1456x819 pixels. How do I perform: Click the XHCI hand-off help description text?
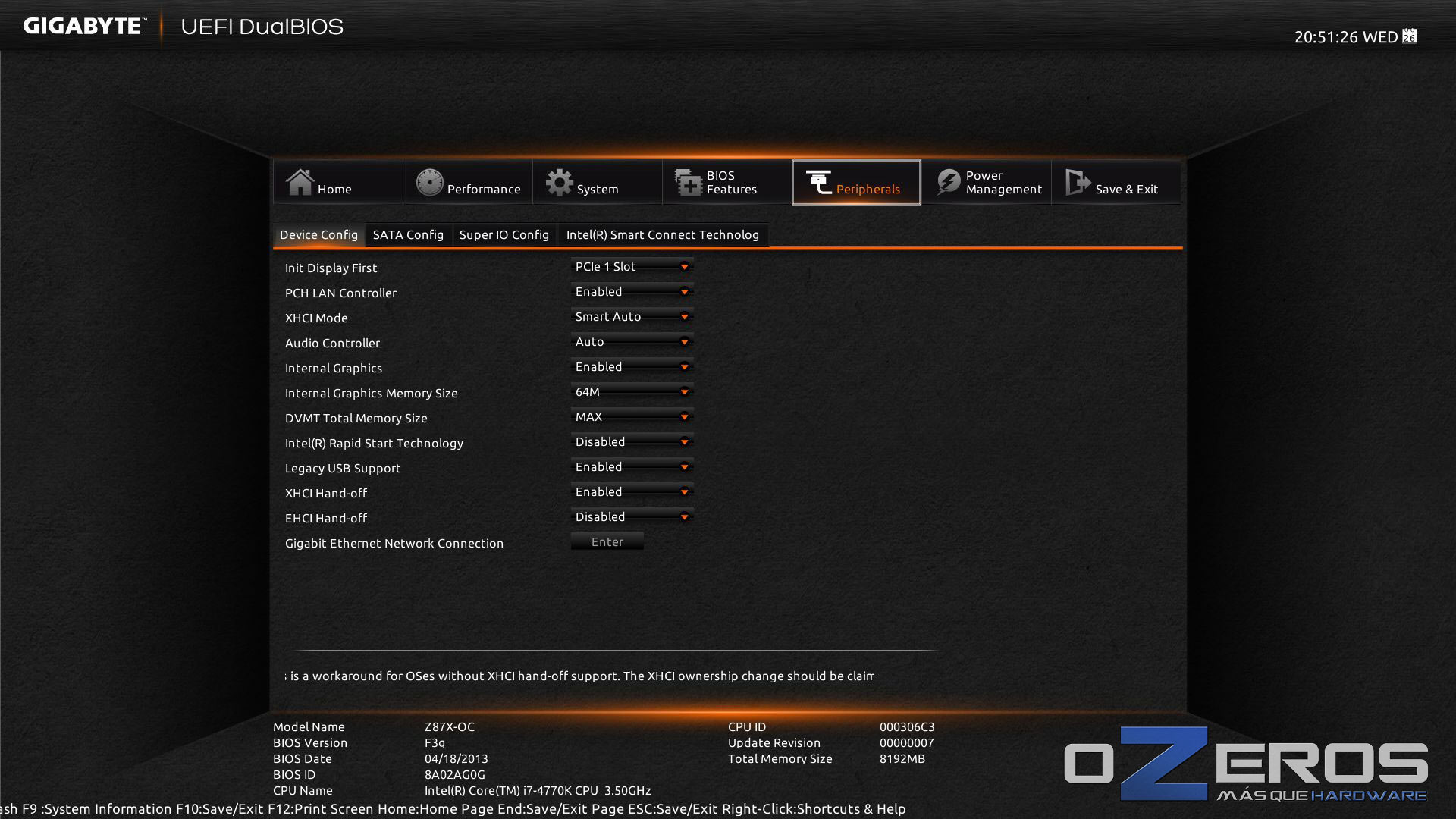[579, 676]
